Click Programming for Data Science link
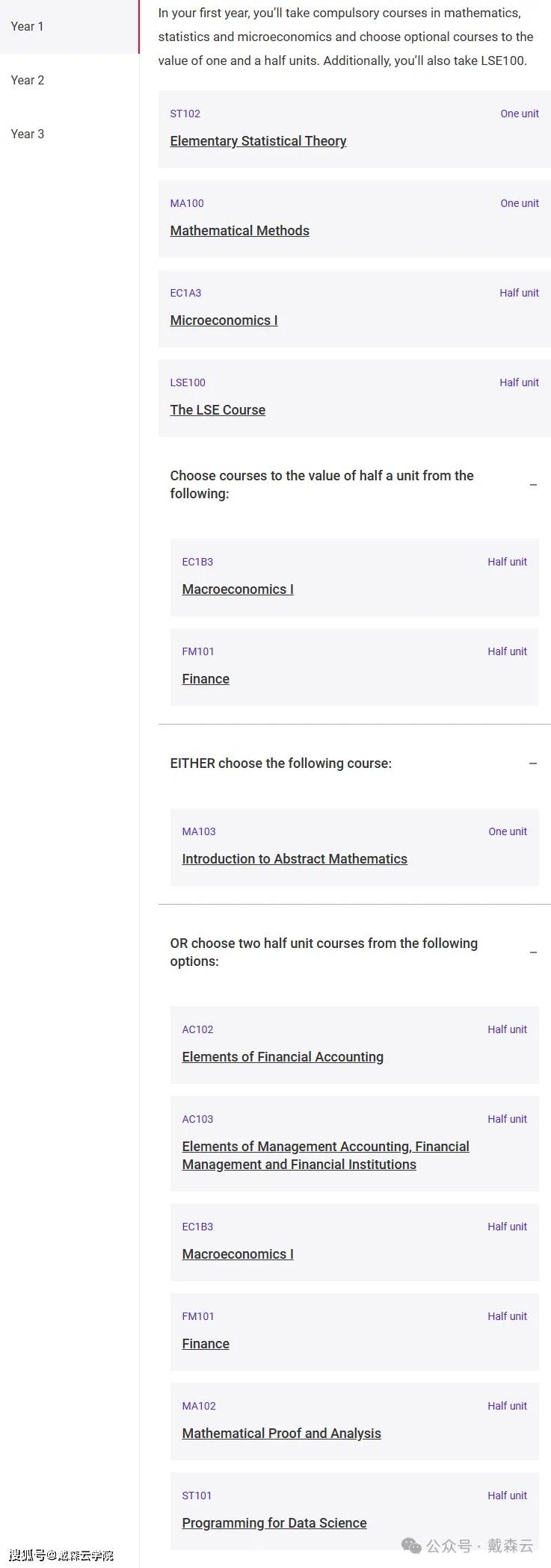The image size is (551, 1568). tap(274, 1523)
